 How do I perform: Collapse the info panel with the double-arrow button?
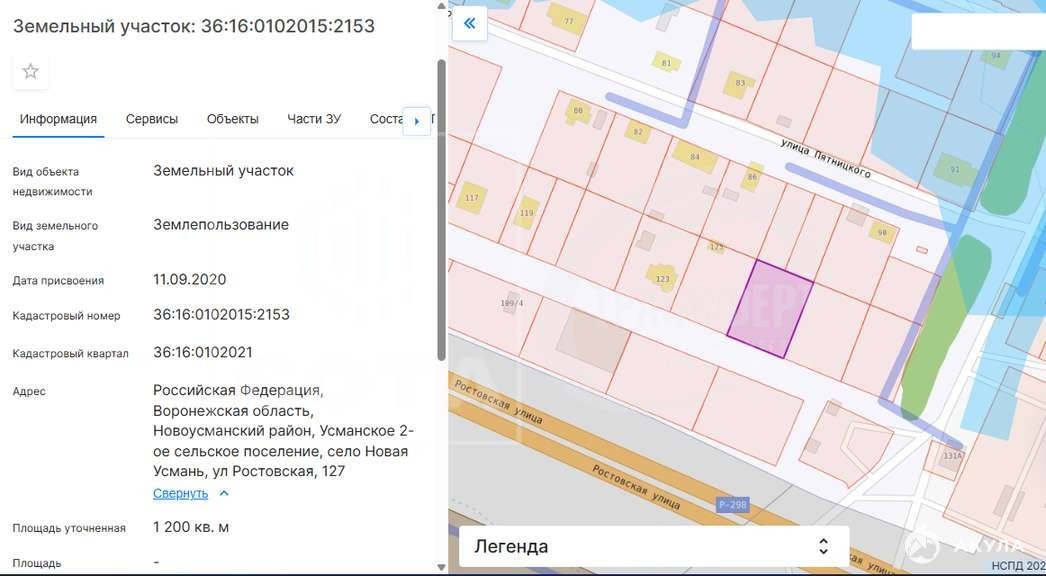point(469,24)
